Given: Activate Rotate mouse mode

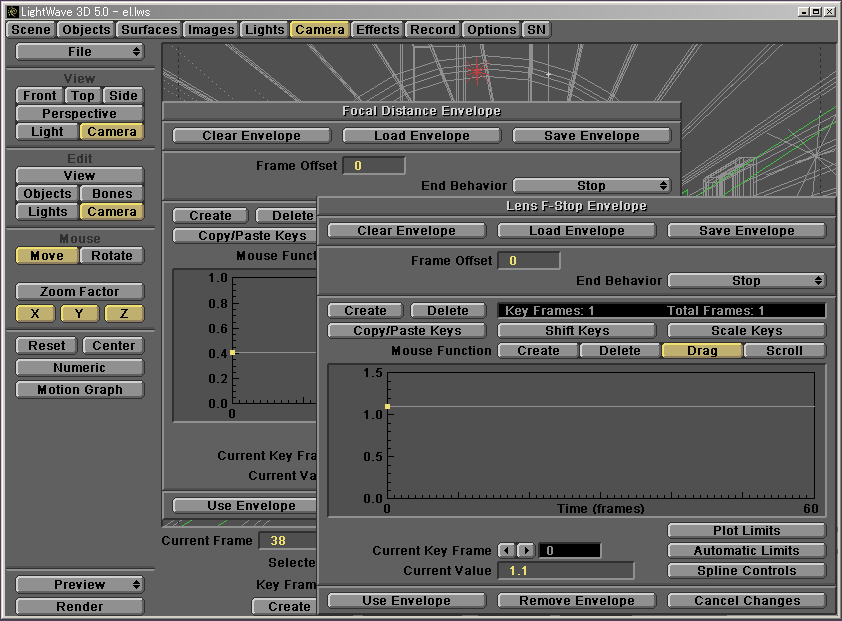Looking at the screenshot, I should click(111, 256).
